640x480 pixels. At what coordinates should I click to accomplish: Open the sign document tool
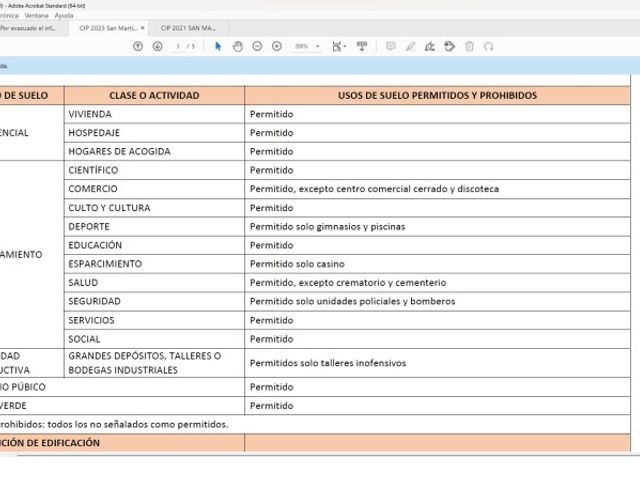pyautogui.click(x=430, y=47)
